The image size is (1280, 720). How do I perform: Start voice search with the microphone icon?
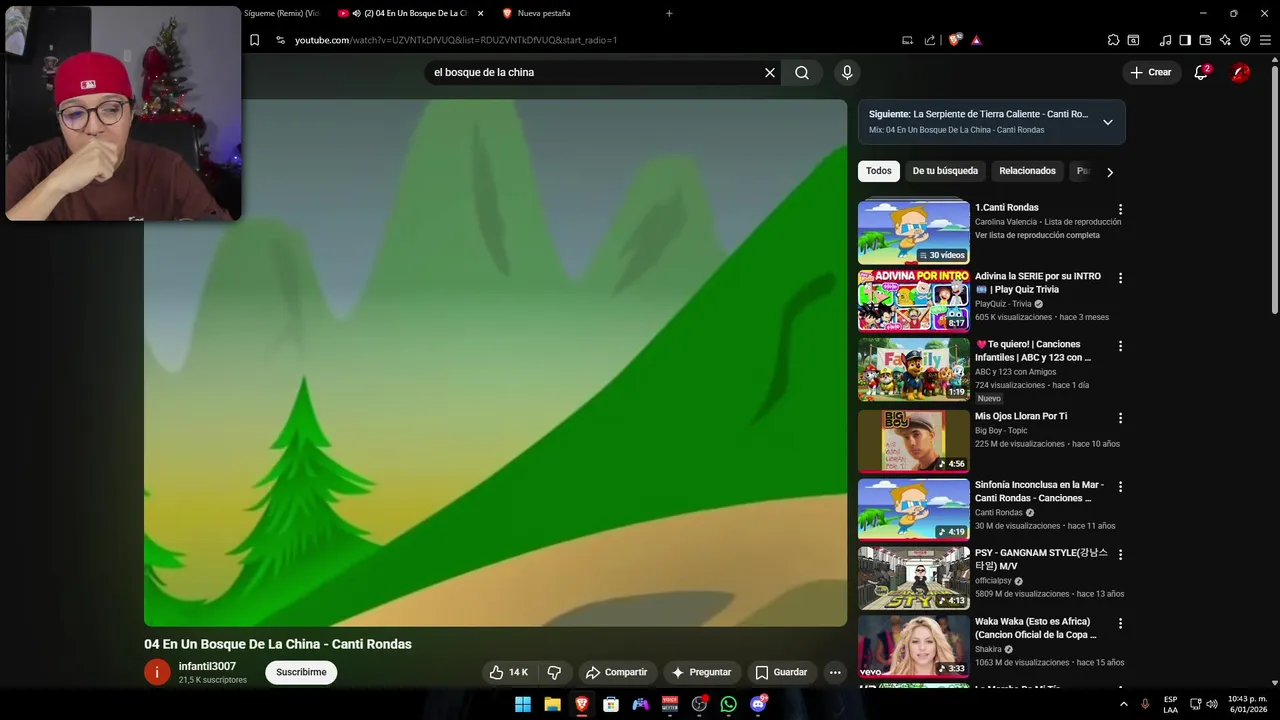[847, 72]
